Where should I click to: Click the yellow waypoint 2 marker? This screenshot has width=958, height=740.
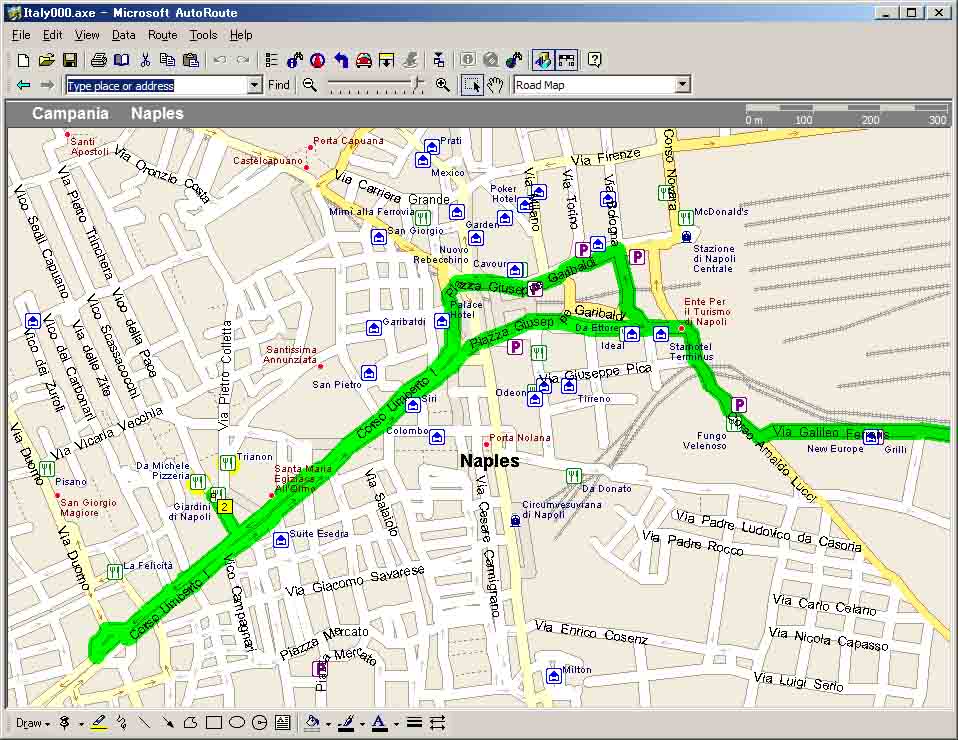pos(225,507)
